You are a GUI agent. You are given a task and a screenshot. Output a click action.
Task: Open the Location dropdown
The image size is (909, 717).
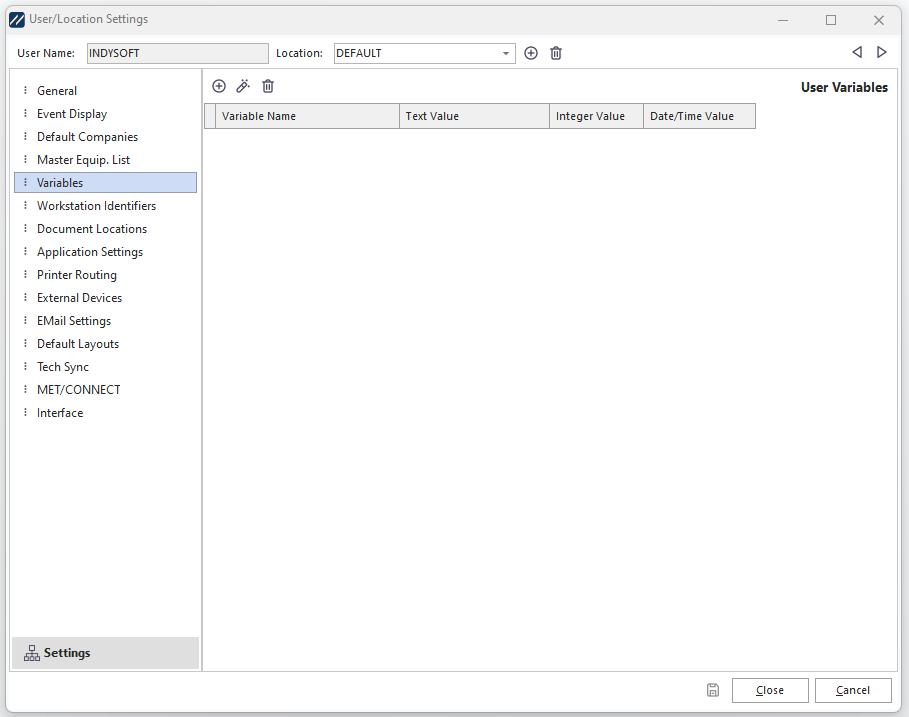506,53
